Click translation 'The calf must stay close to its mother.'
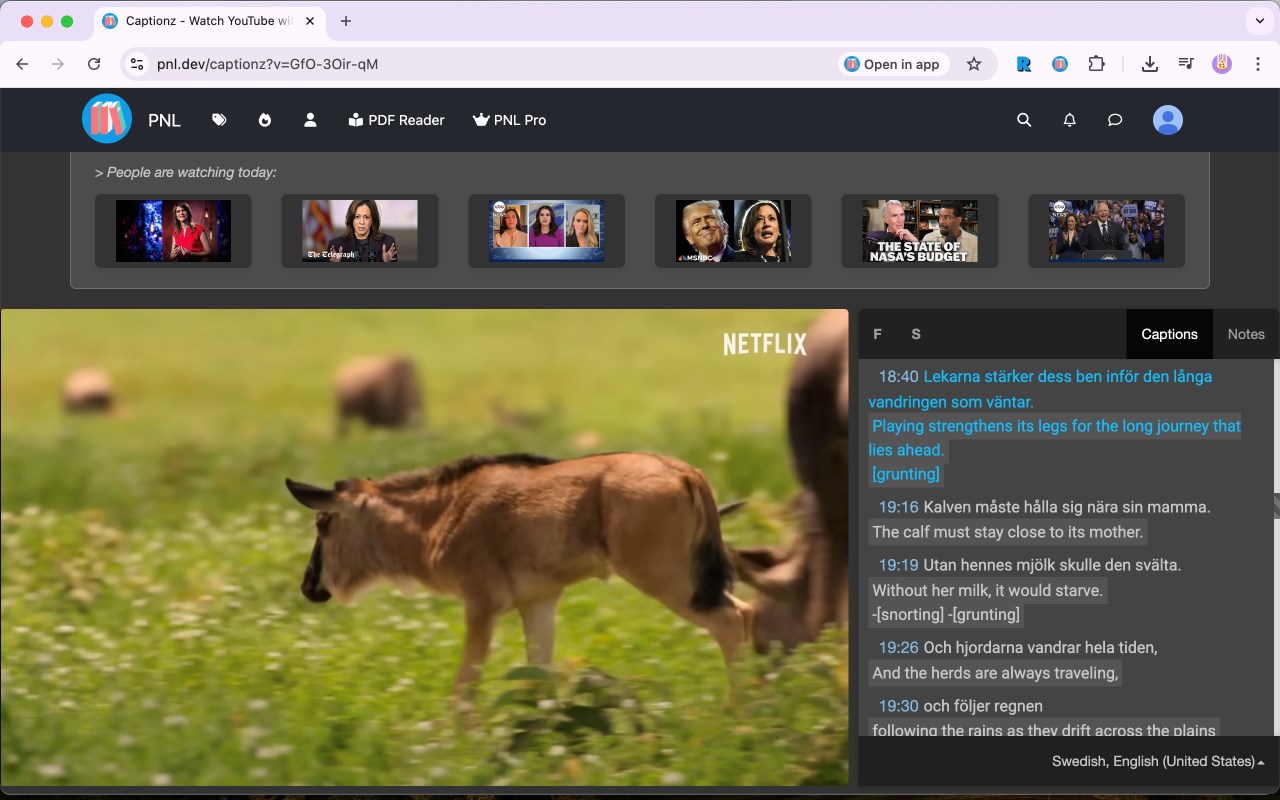This screenshot has width=1280, height=800. click(x=1007, y=532)
